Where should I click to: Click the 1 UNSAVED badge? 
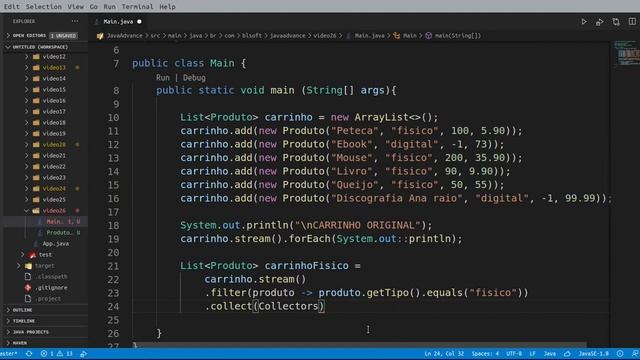point(63,36)
